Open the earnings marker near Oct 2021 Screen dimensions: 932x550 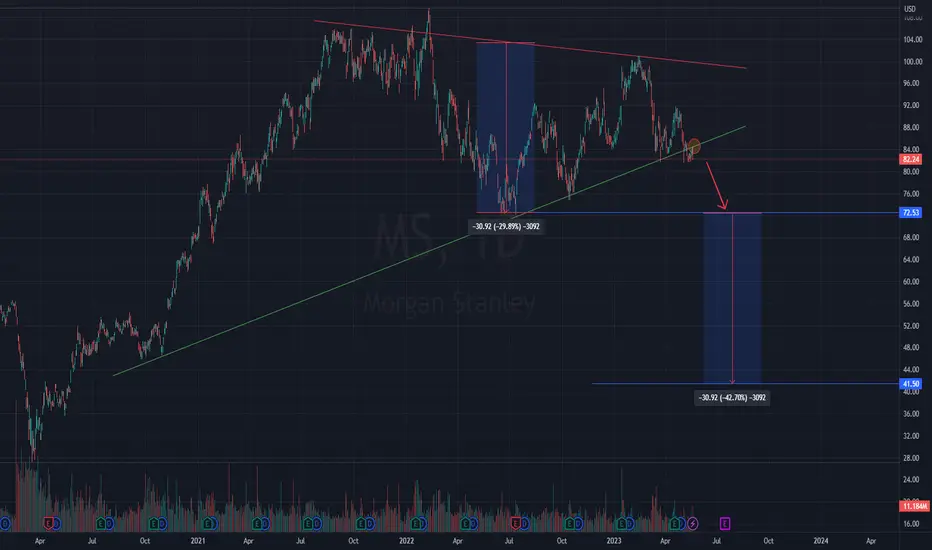(x=360, y=523)
